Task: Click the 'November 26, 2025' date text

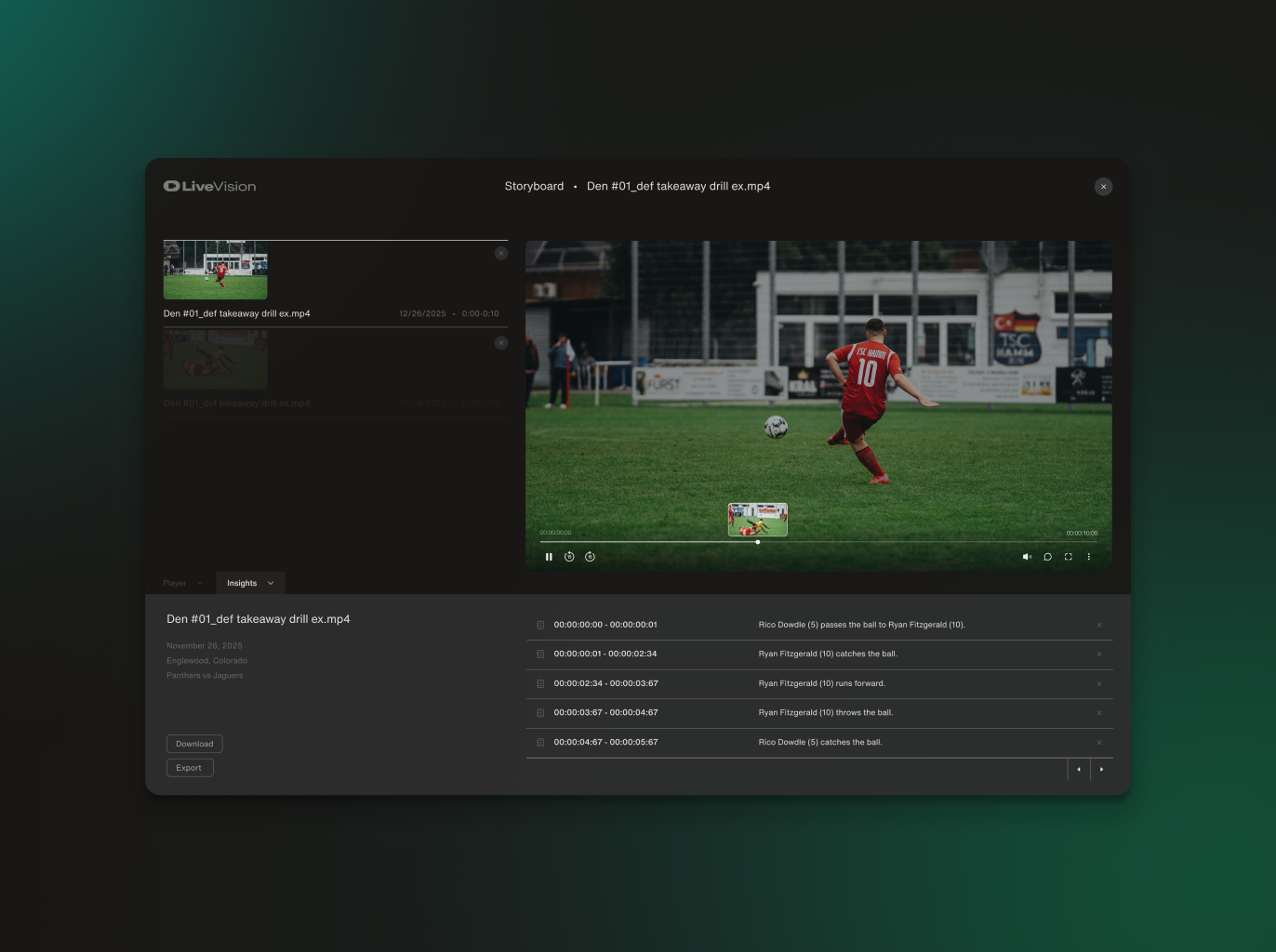Action: (205, 646)
